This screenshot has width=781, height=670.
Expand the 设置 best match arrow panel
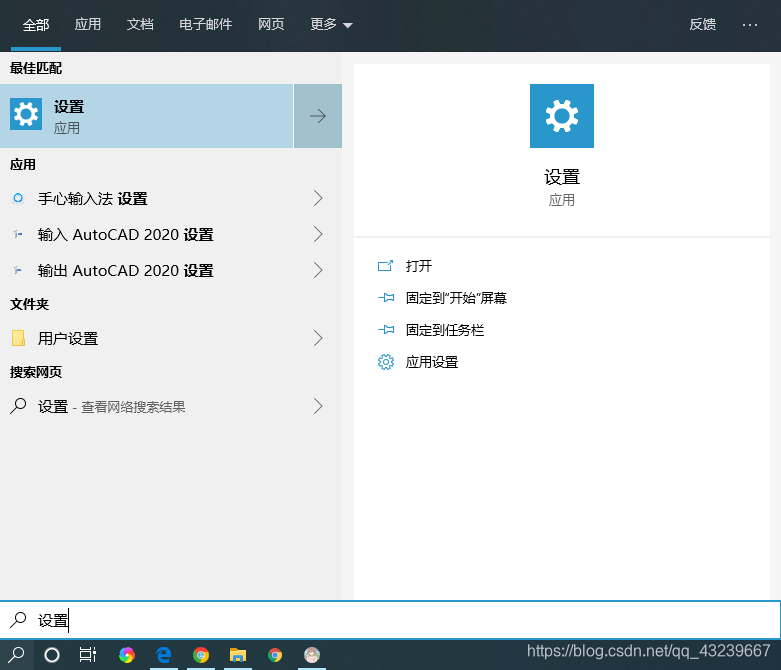[318, 116]
